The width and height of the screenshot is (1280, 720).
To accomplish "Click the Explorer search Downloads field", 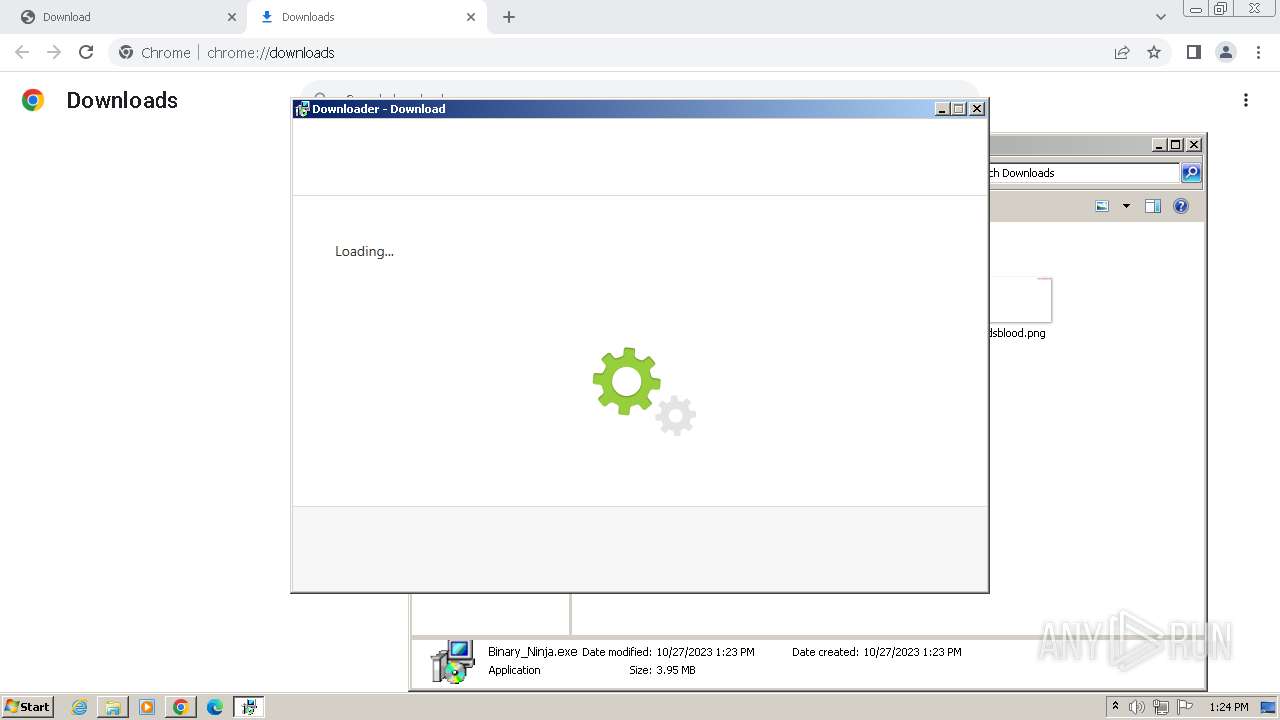I will (x=1084, y=173).
